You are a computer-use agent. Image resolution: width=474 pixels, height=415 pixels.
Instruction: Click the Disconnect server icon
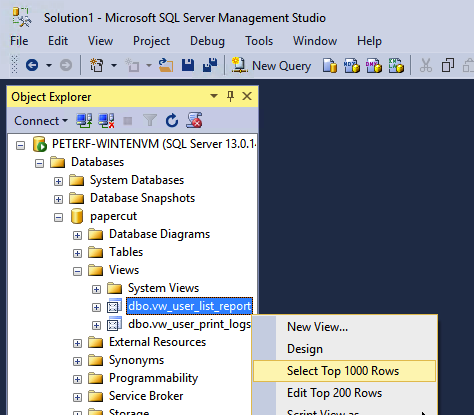point(106,120)
